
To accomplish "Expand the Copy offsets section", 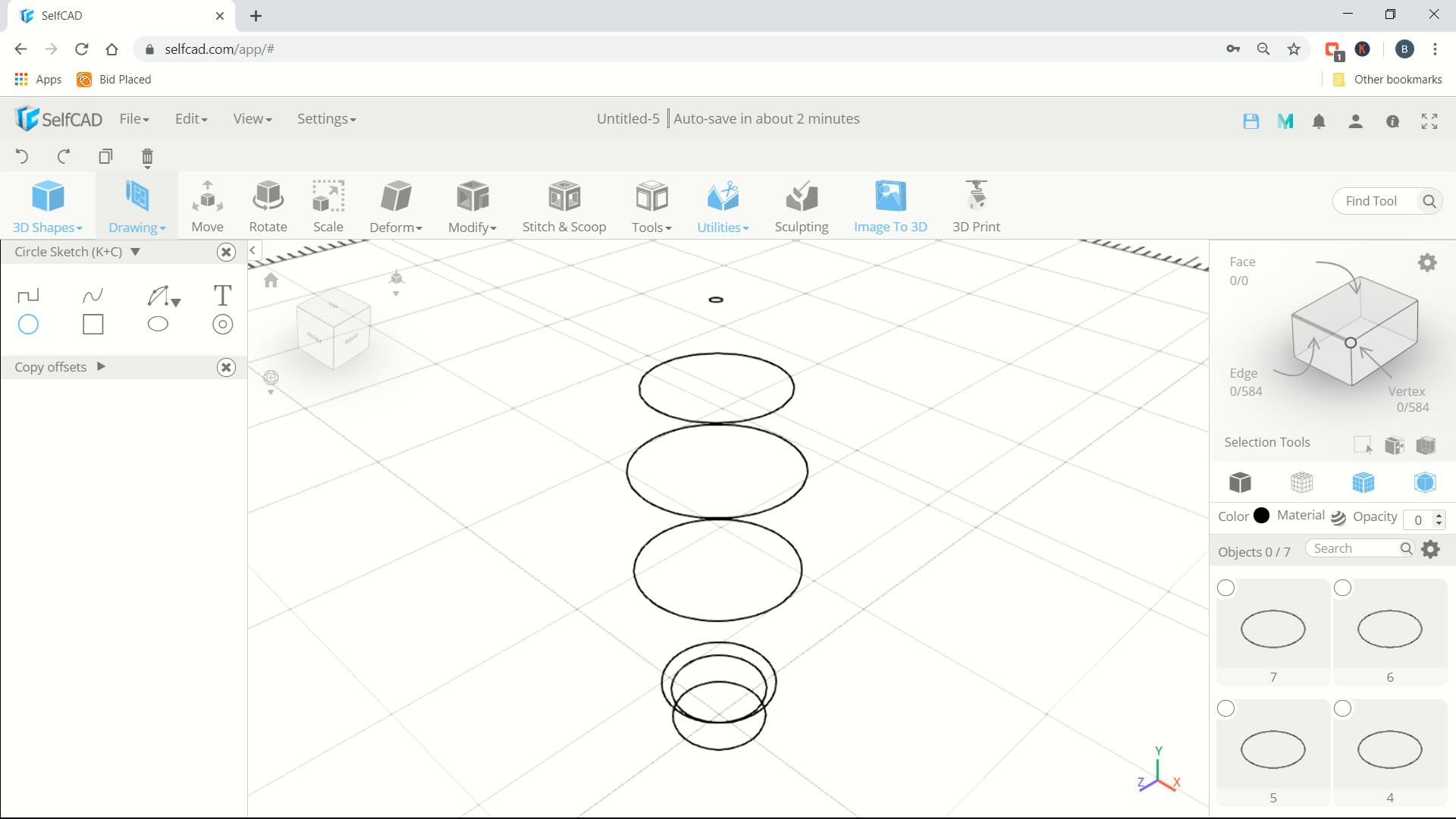I will pos(101,367).
